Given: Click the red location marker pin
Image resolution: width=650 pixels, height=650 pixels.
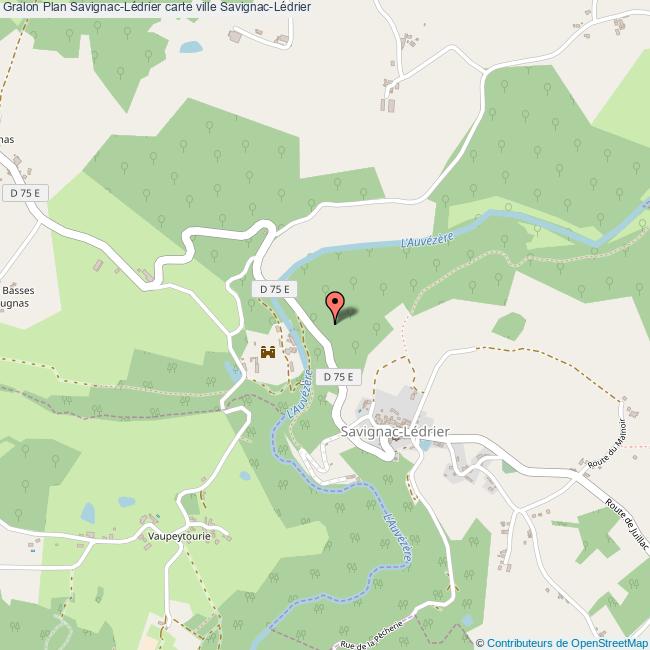Looking at the screenshot, I should pos(335,307).
